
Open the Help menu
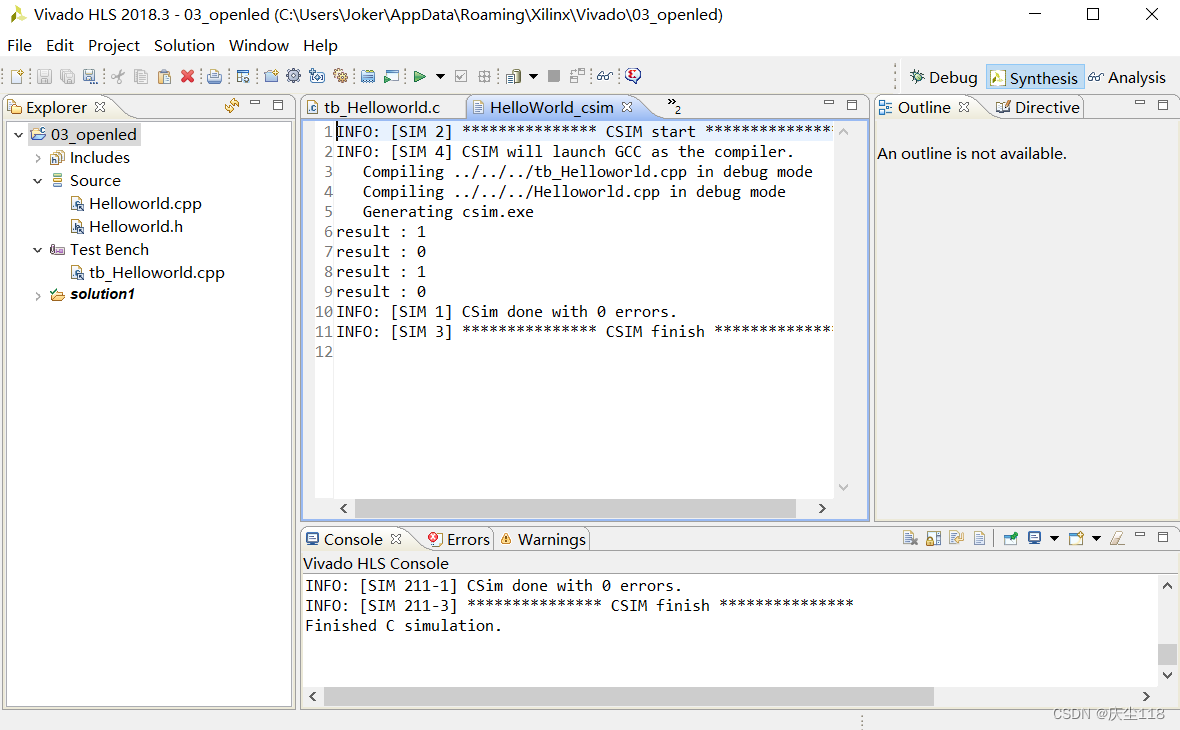click(x=320, y=45)
